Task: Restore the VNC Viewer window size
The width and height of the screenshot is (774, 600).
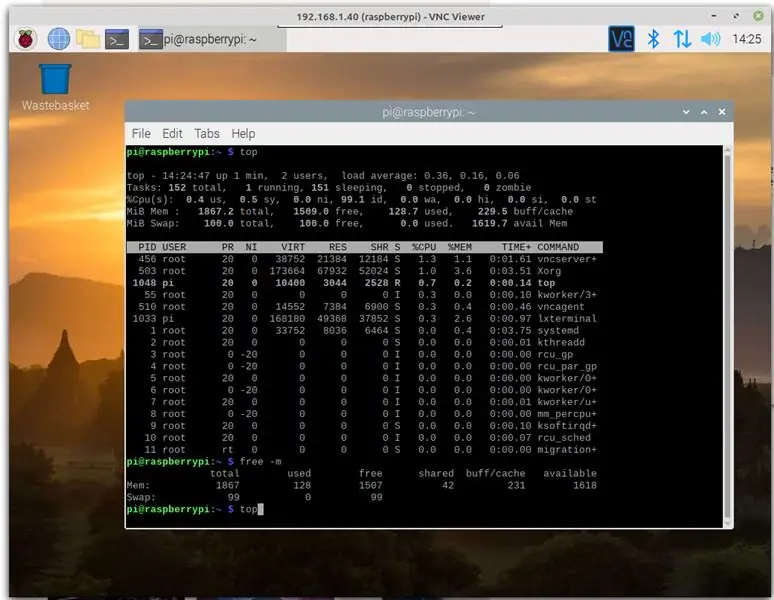Action: click(x=736, y=16)
